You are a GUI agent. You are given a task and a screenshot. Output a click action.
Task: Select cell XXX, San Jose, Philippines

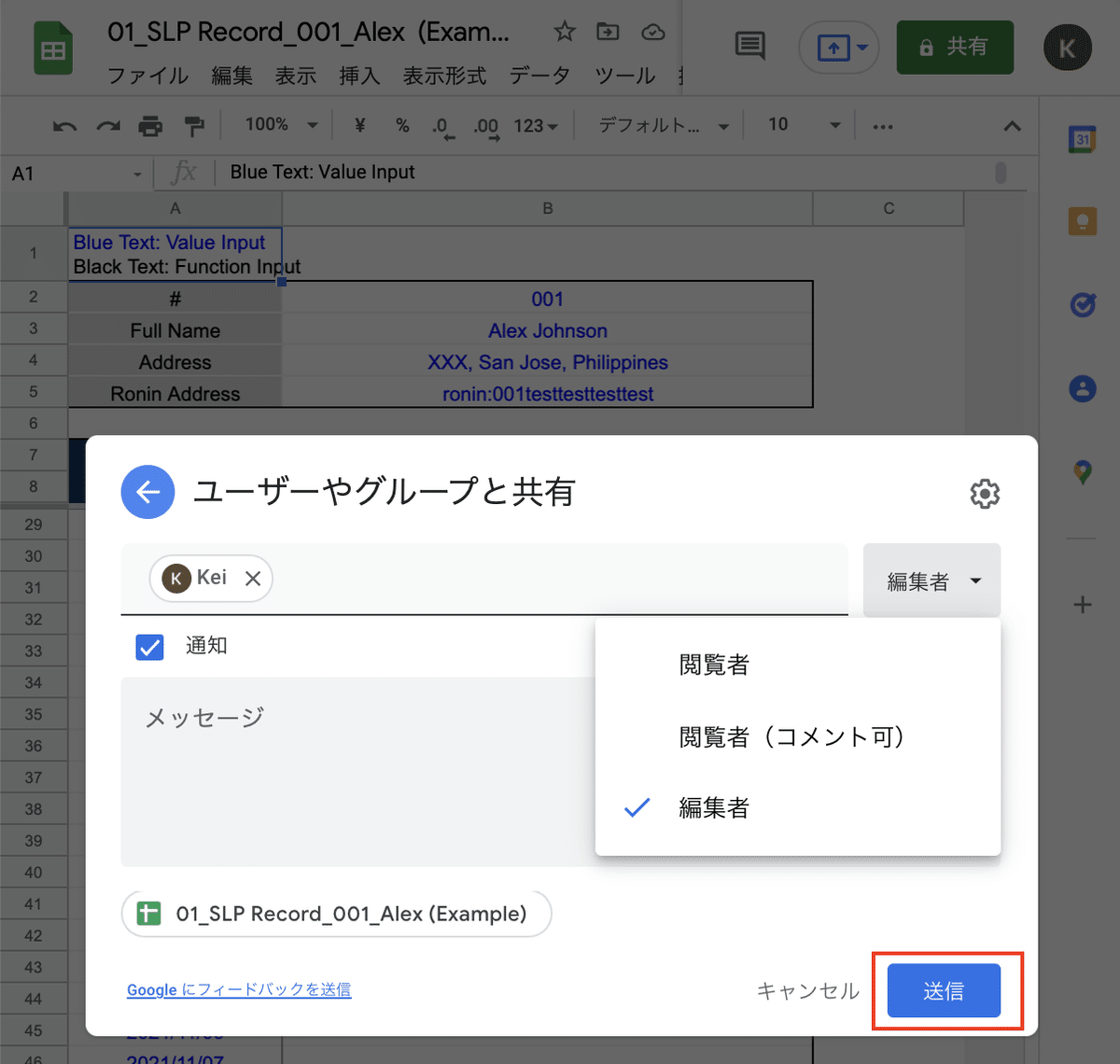coord(548,362)
